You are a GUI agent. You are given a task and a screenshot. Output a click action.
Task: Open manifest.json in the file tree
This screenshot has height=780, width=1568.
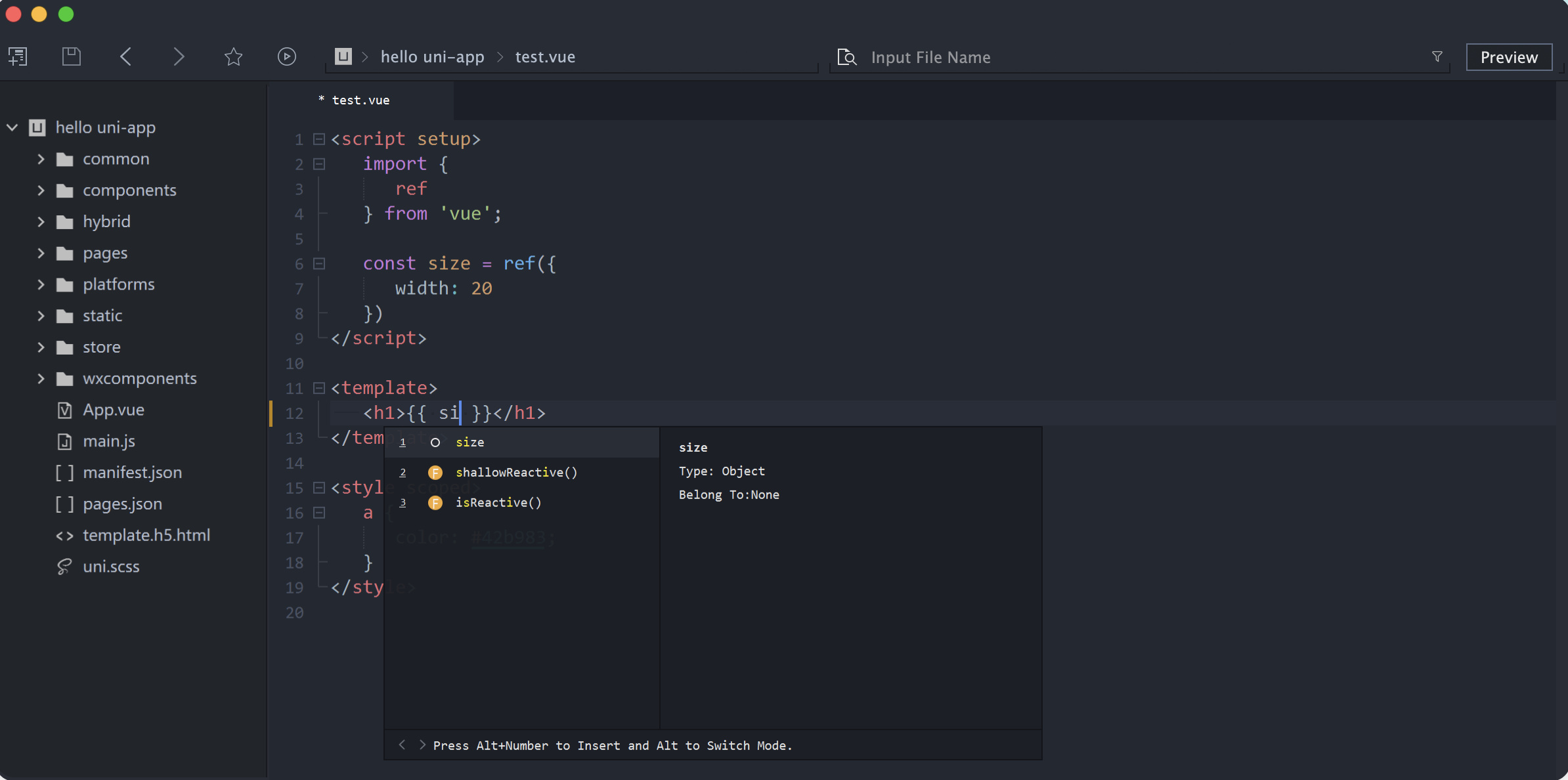tap(133, 473)
